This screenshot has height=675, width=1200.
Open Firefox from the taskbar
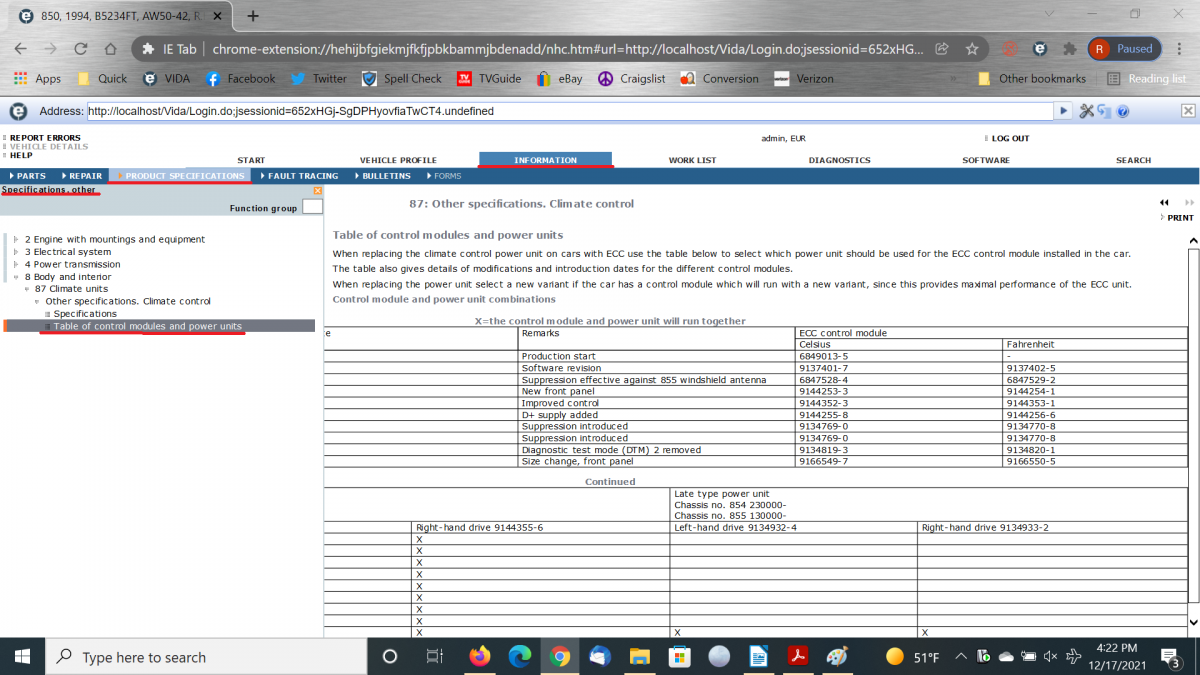[x=480, y=657]
